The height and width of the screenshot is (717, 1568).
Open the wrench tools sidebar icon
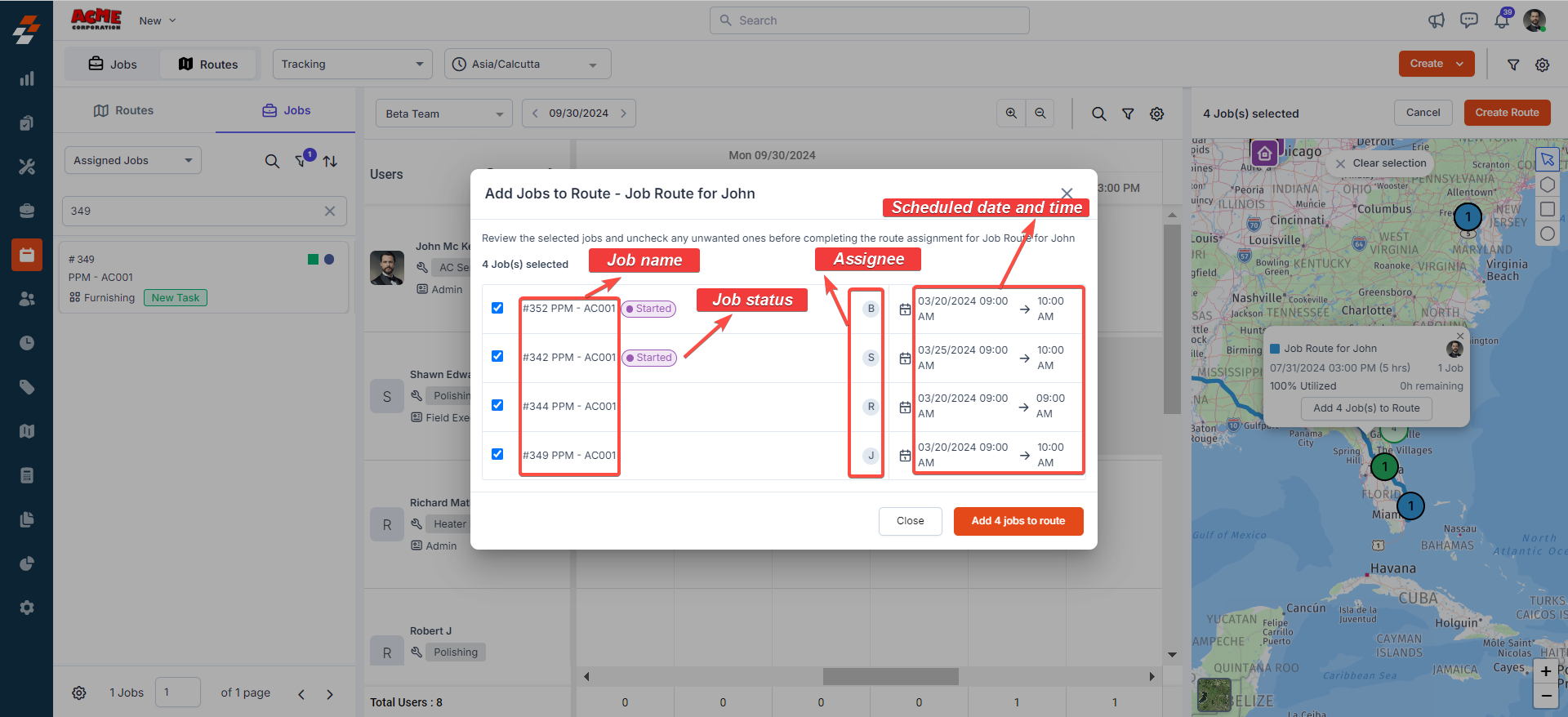tap(27, 167)
